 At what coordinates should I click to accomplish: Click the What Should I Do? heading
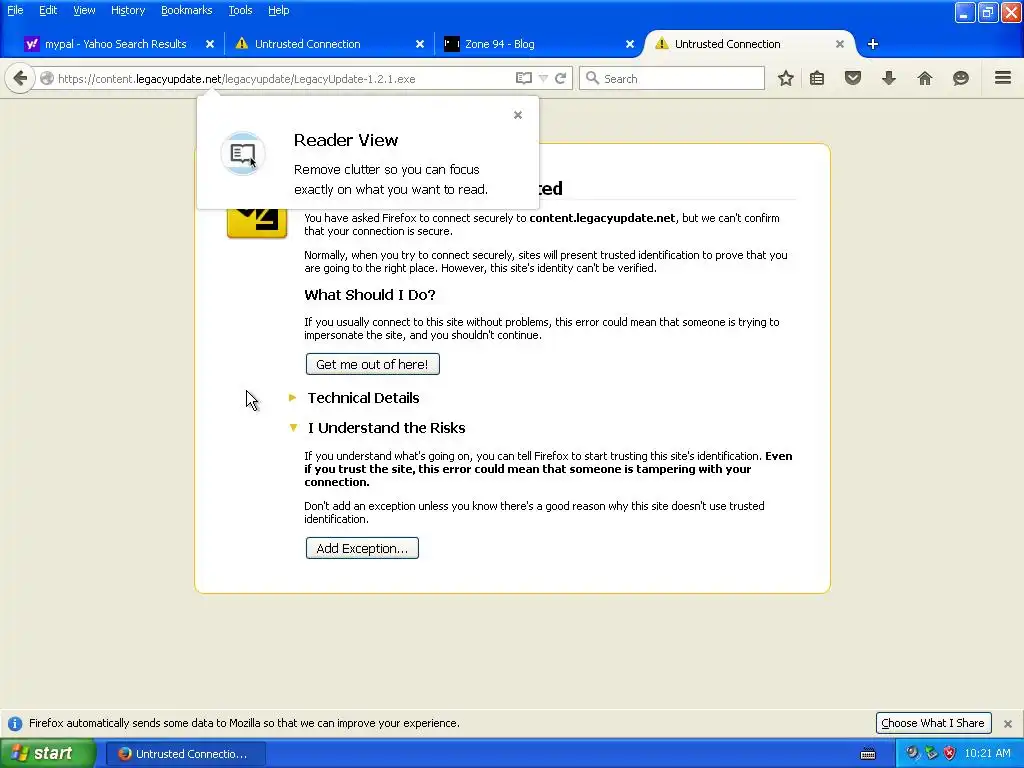click(x=370, y=295)
